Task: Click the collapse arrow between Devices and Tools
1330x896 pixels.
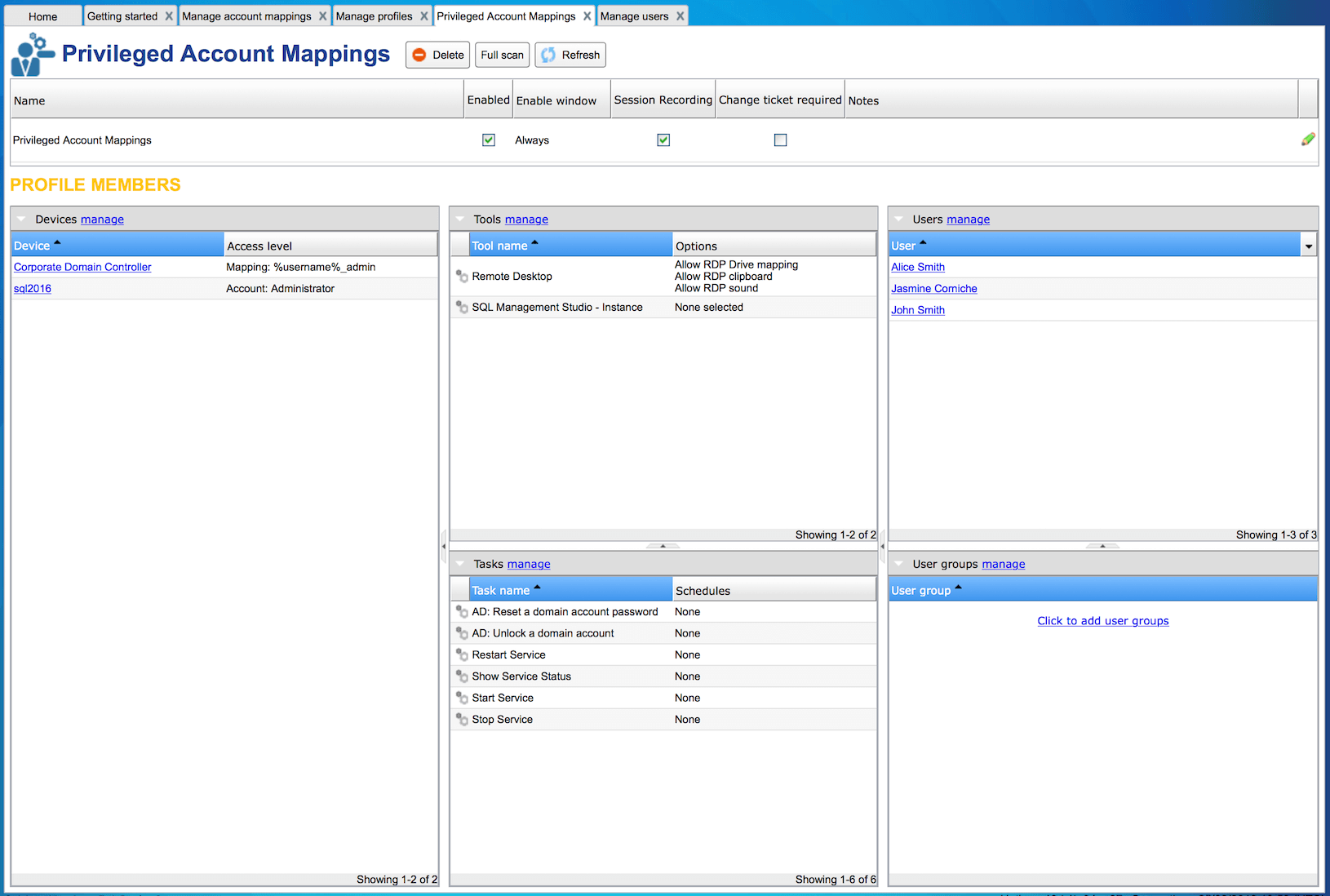Action: point(444,546)
